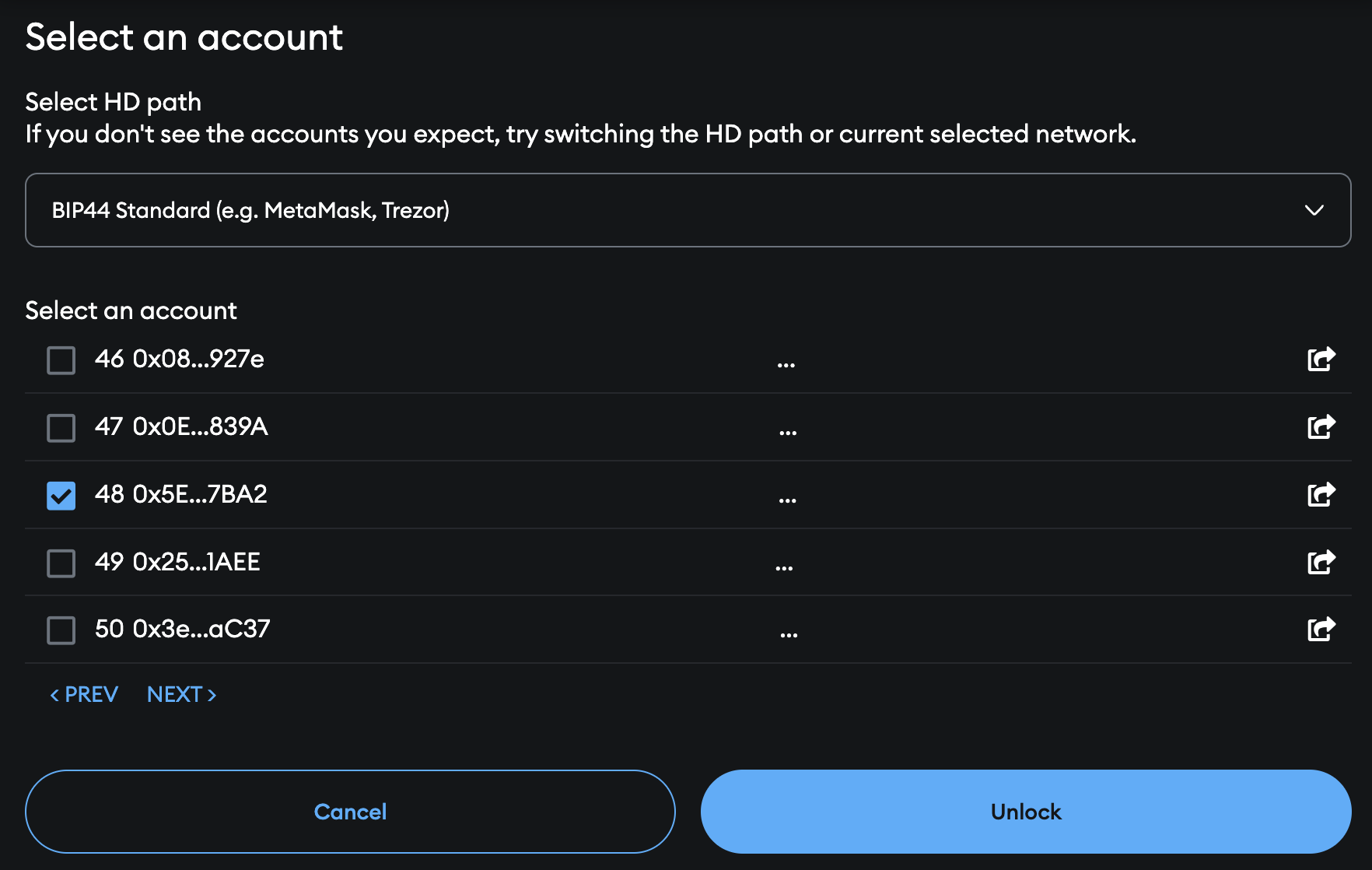Click address label 0x3e...aC37
The width and height of the screenshot is (1372, 870).
(201, 629)
